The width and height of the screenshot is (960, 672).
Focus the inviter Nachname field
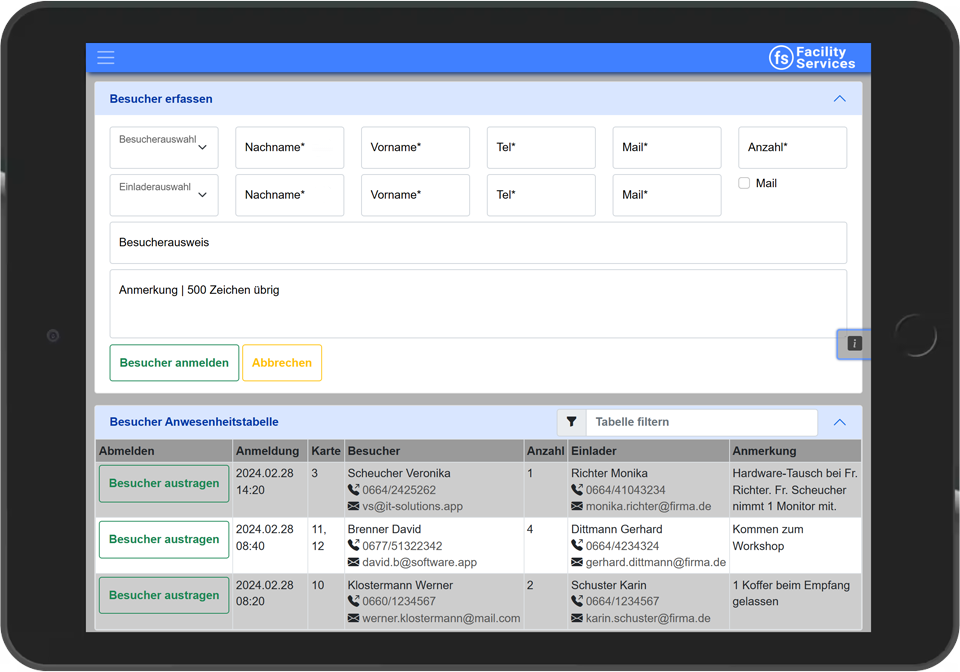point(290,195)
